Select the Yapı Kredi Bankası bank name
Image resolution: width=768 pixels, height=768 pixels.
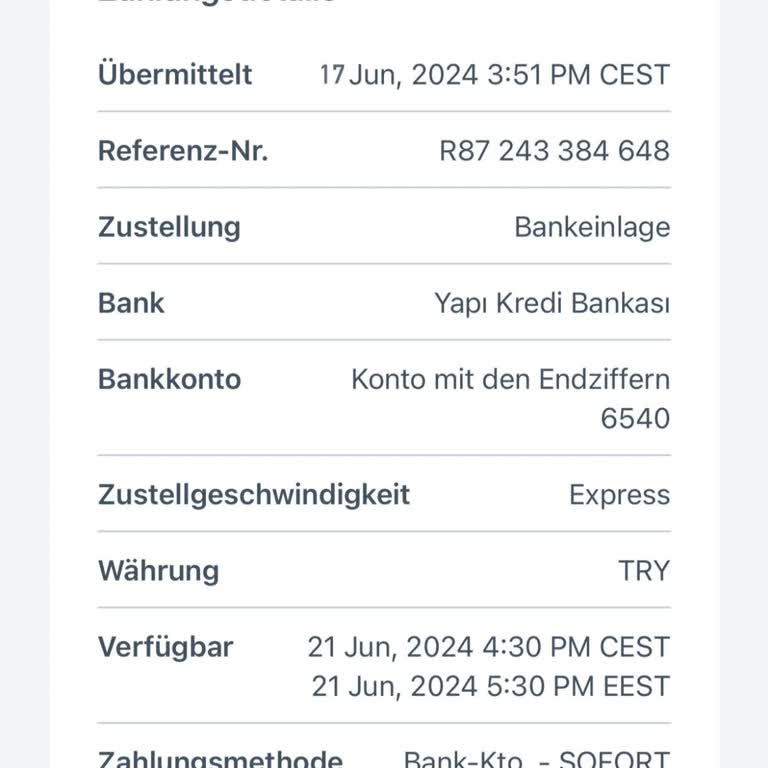pyautogui.click(x=552, y=303)
